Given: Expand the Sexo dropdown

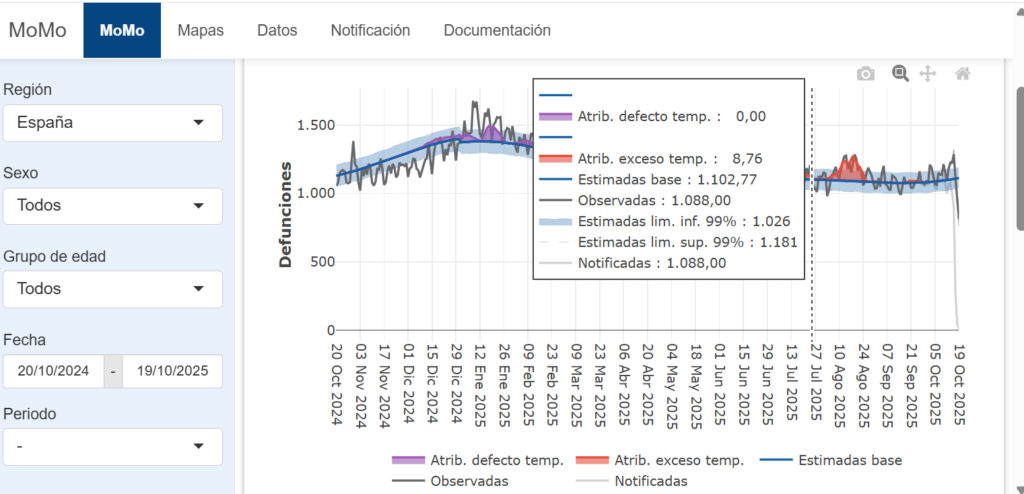Looking at the screenshot, I should click(x=112, y=206).
